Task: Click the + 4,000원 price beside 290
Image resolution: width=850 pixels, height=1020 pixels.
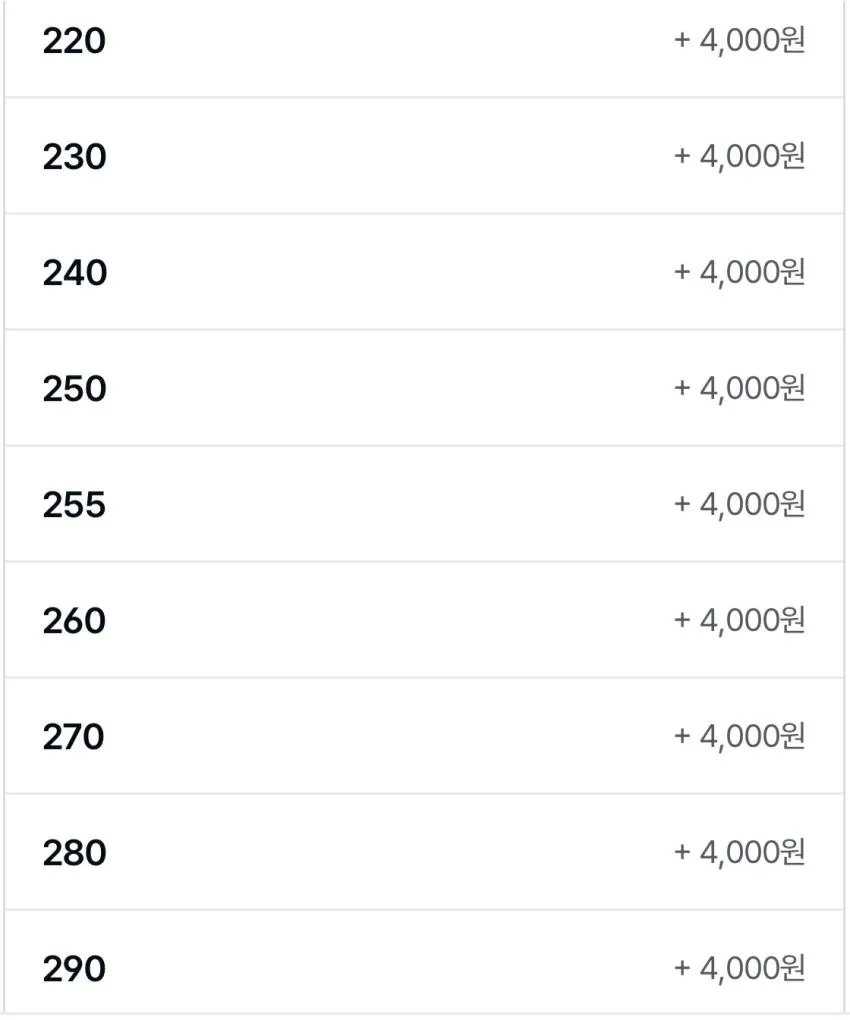Action: (x=739, y=969)
